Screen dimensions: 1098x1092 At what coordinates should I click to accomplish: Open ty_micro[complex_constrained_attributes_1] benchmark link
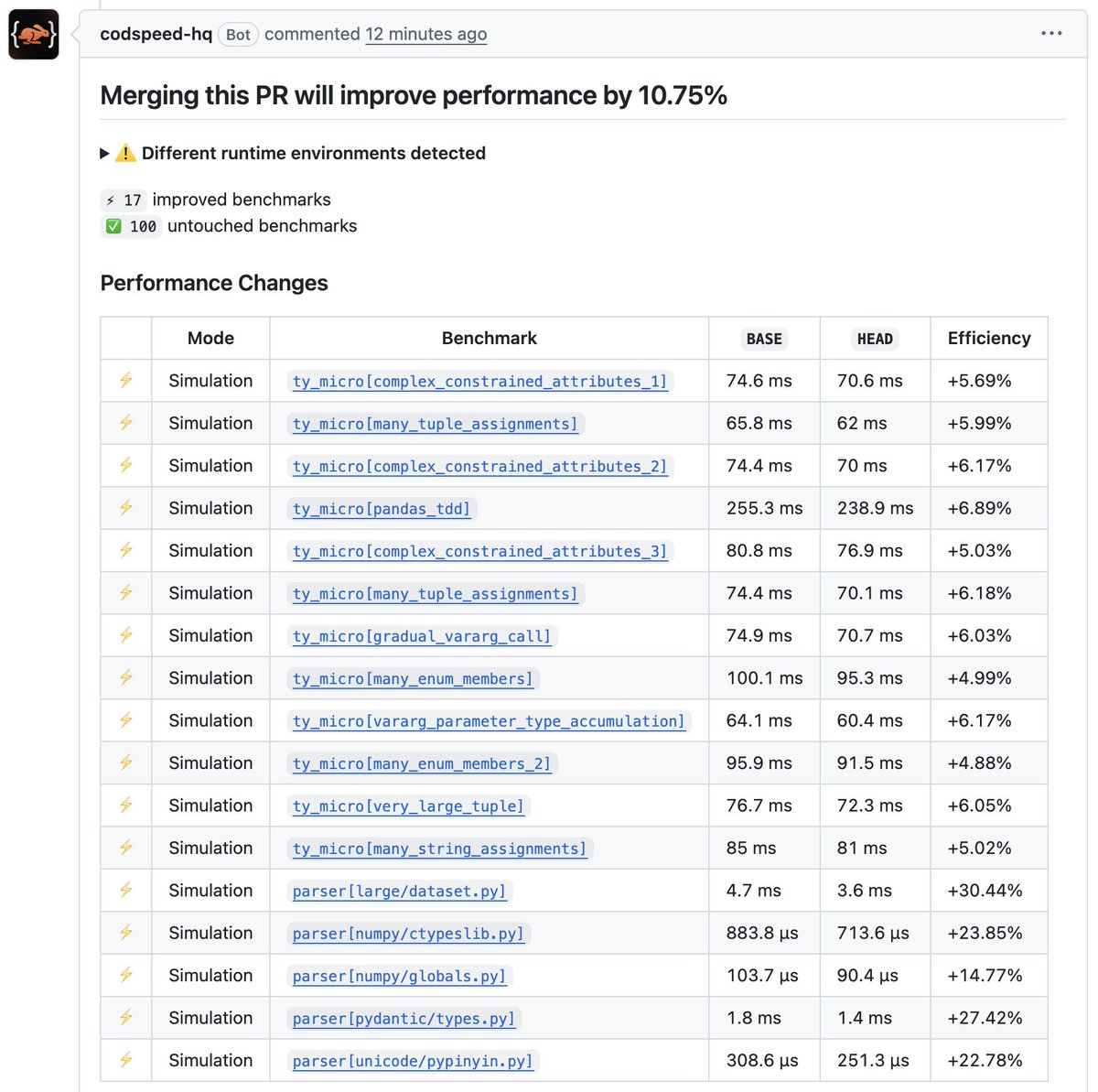480,381
